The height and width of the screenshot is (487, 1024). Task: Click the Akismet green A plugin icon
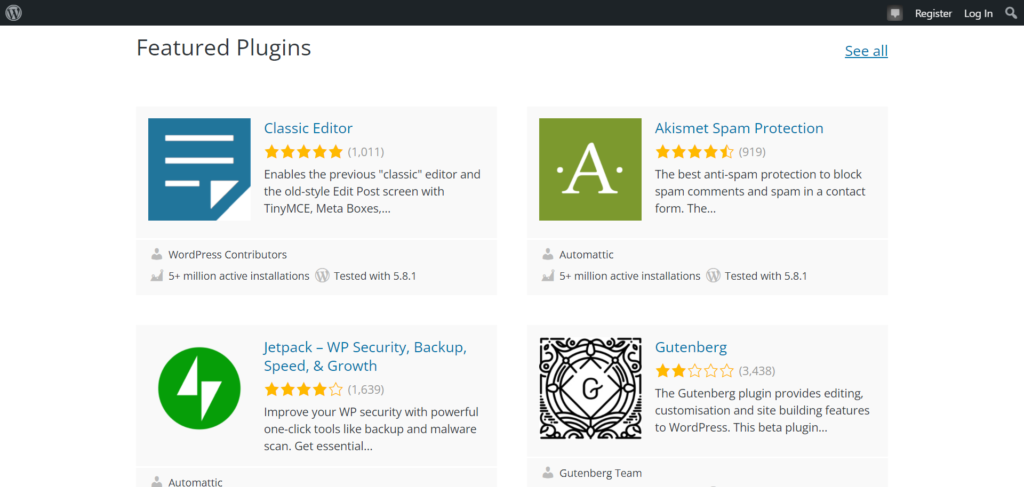(x=590, y=169)
